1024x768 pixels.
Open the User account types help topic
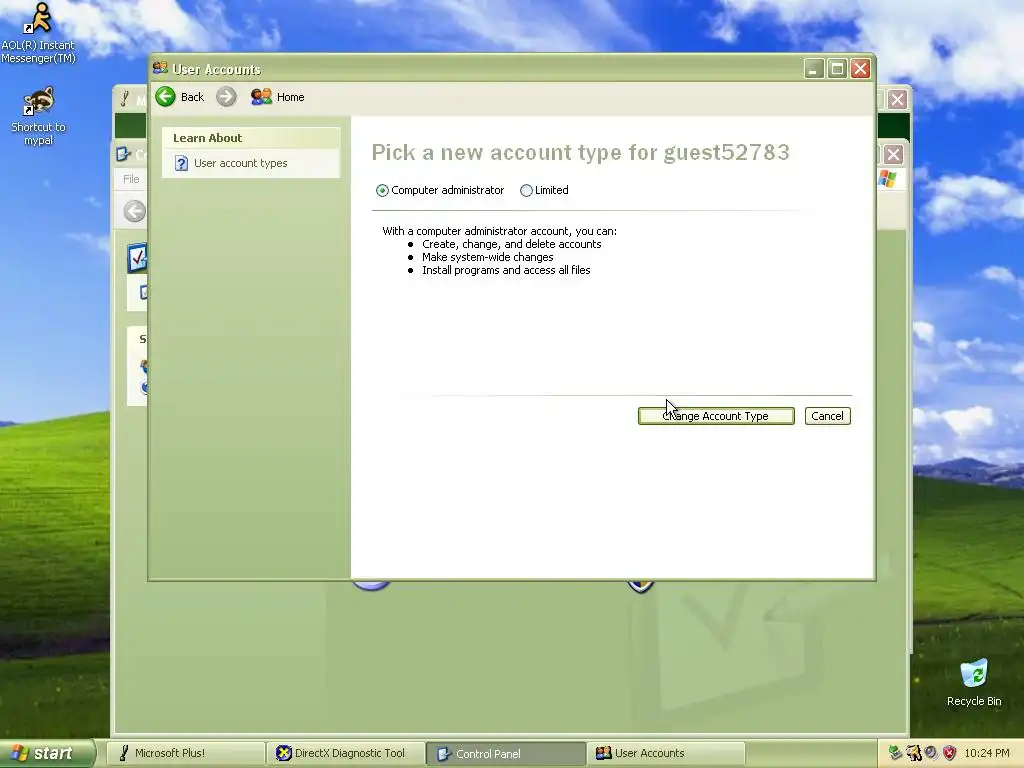(240, 163)
